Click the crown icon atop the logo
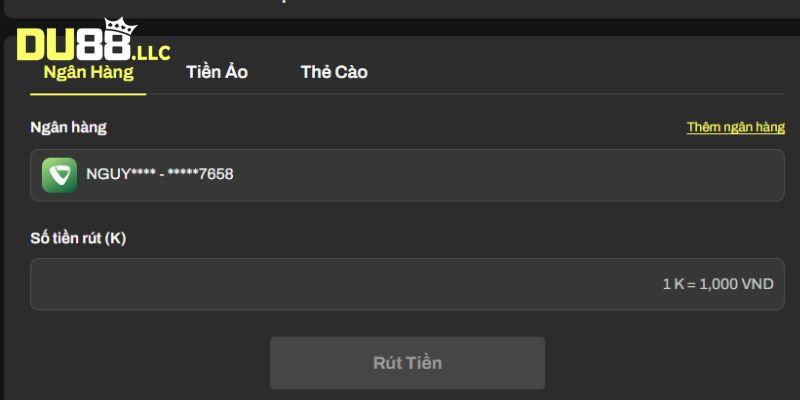 pos(120,27)
